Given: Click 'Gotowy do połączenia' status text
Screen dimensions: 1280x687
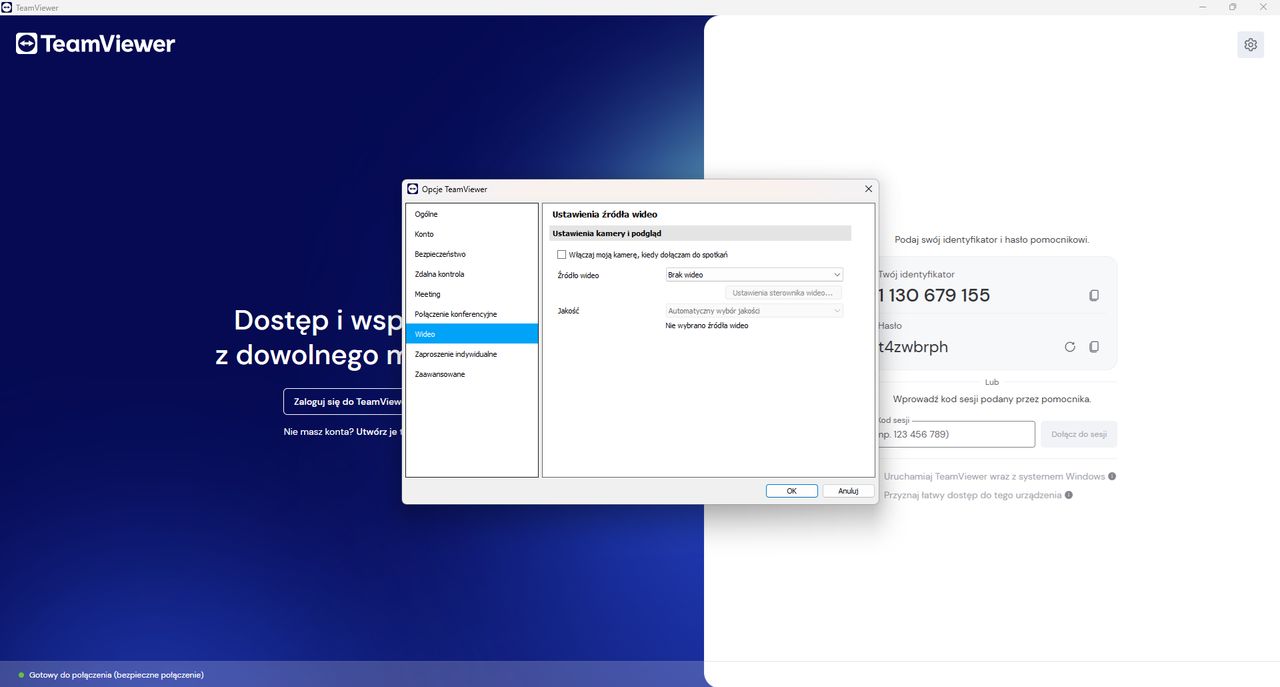Looking at the screenshot, I should click(x=117, y=675).
